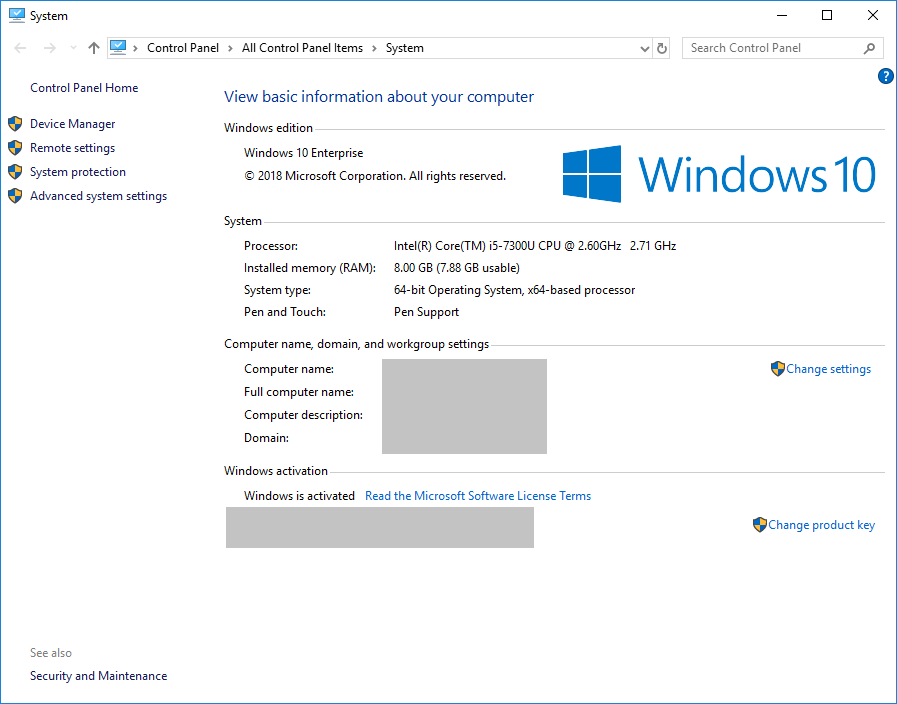Click the computer icon in address bar
The width and height of the screenshot is (897, 704).
118,47
